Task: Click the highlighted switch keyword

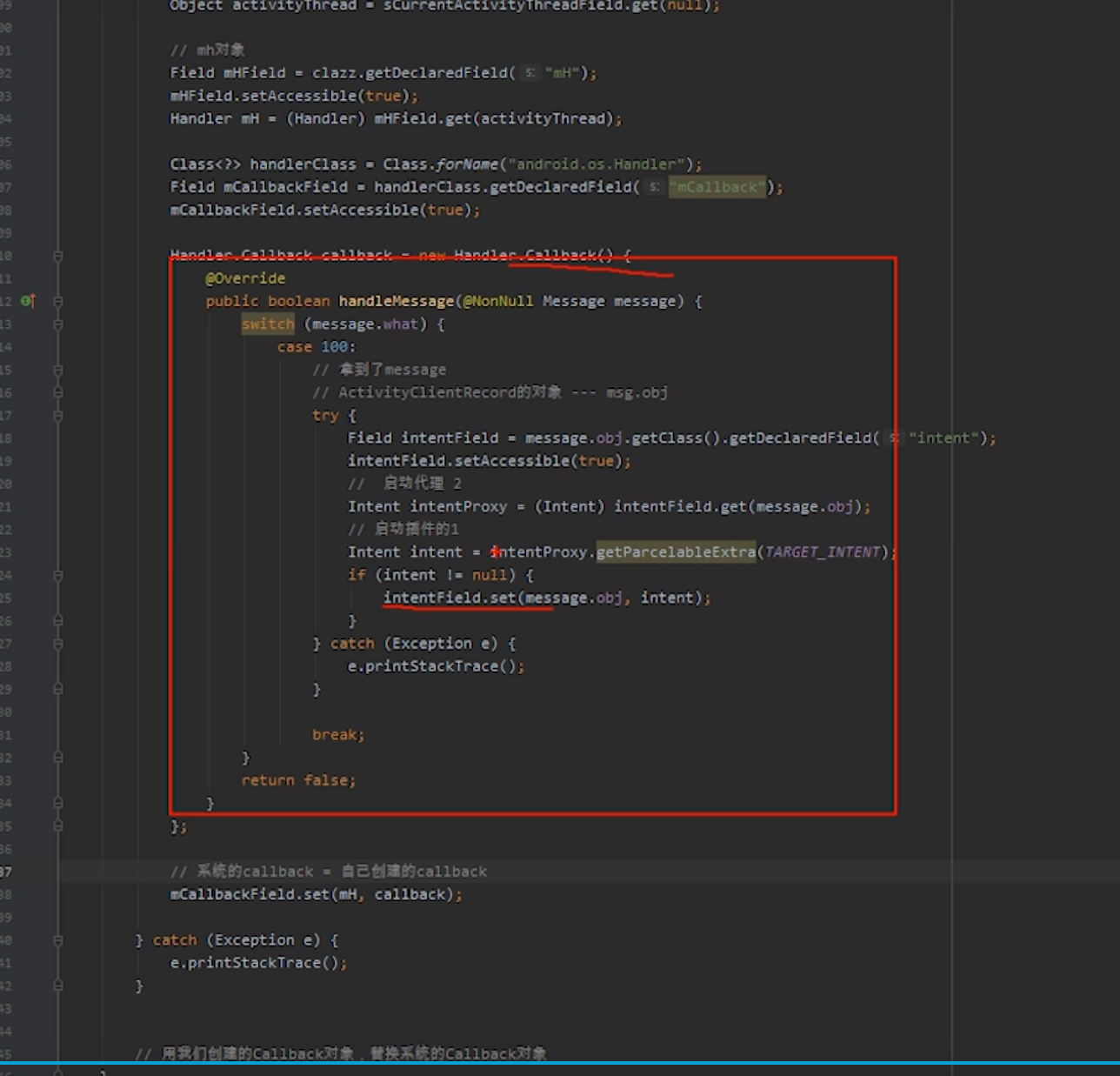Action: 268,324
